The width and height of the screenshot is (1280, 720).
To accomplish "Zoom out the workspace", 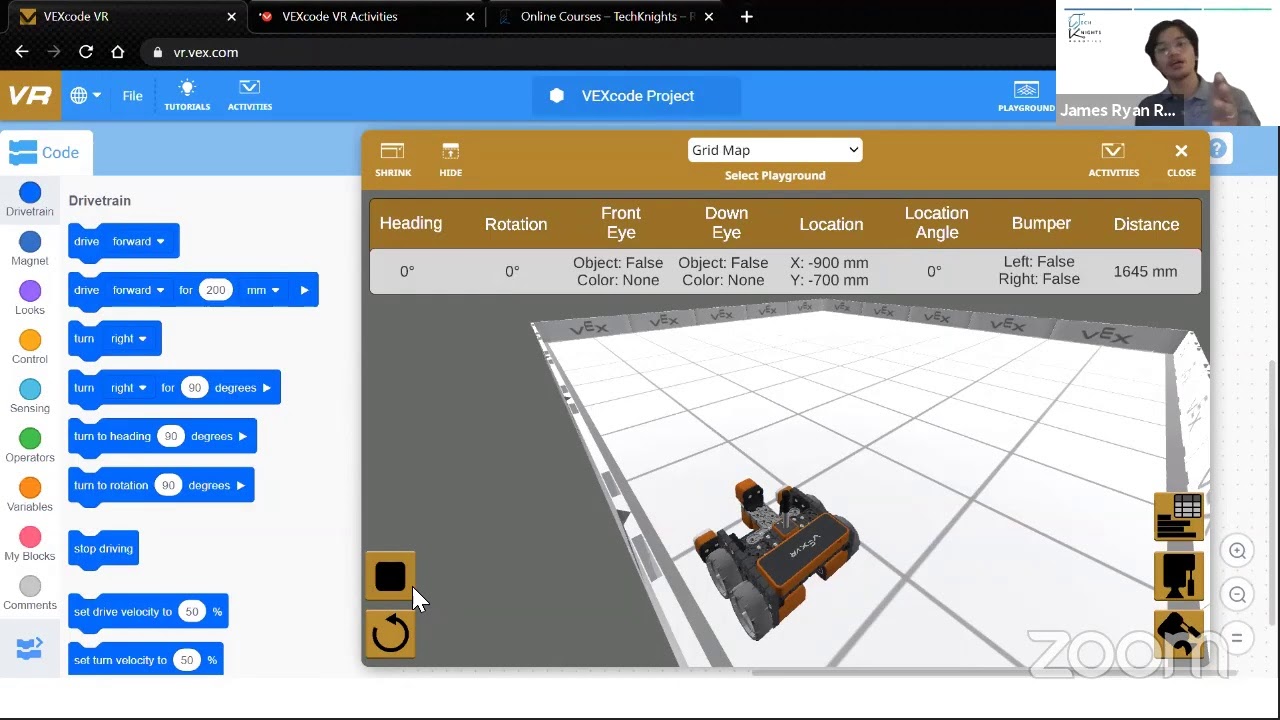I will coord(1237,594).
